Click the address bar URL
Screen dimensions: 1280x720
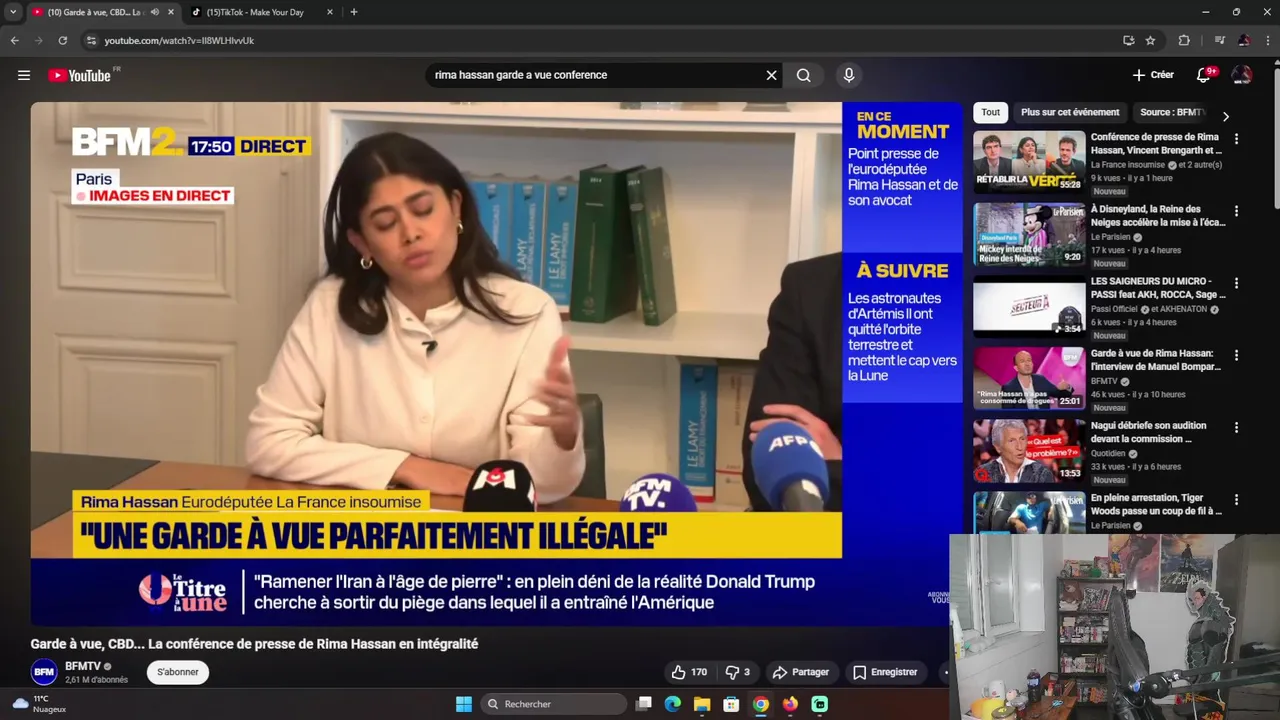[x=179, y=41]
